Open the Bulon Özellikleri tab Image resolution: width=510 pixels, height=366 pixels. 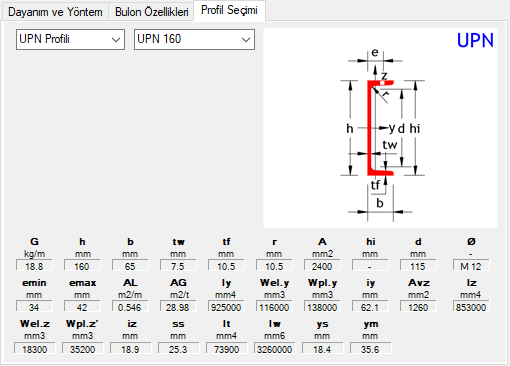coord(152,12)
